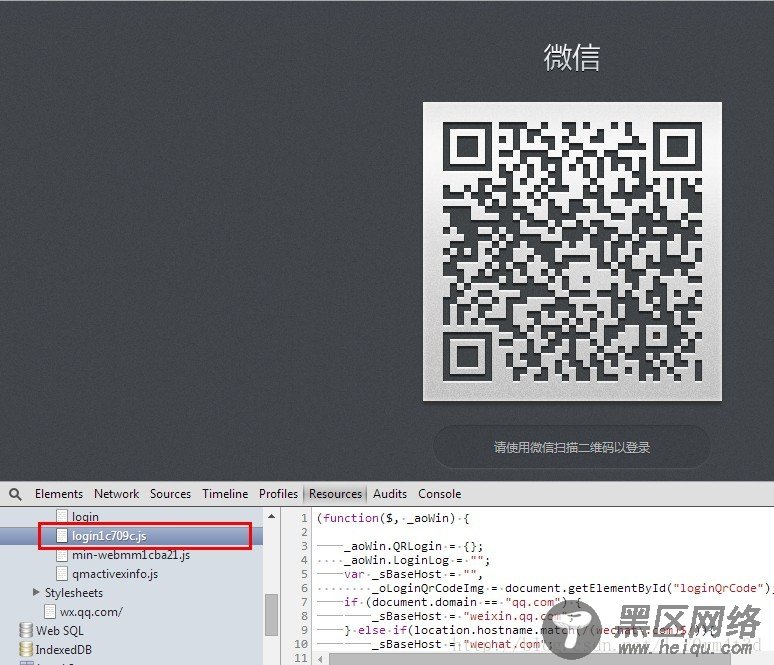
Task: Click the scan-to-login prompt text
Action: [572, 447]
